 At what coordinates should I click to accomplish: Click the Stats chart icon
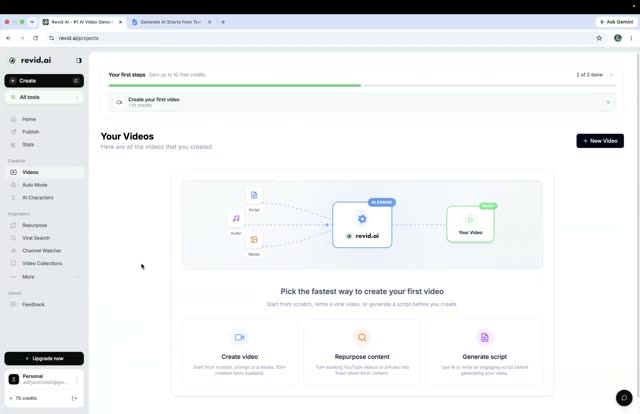(13, 145)
